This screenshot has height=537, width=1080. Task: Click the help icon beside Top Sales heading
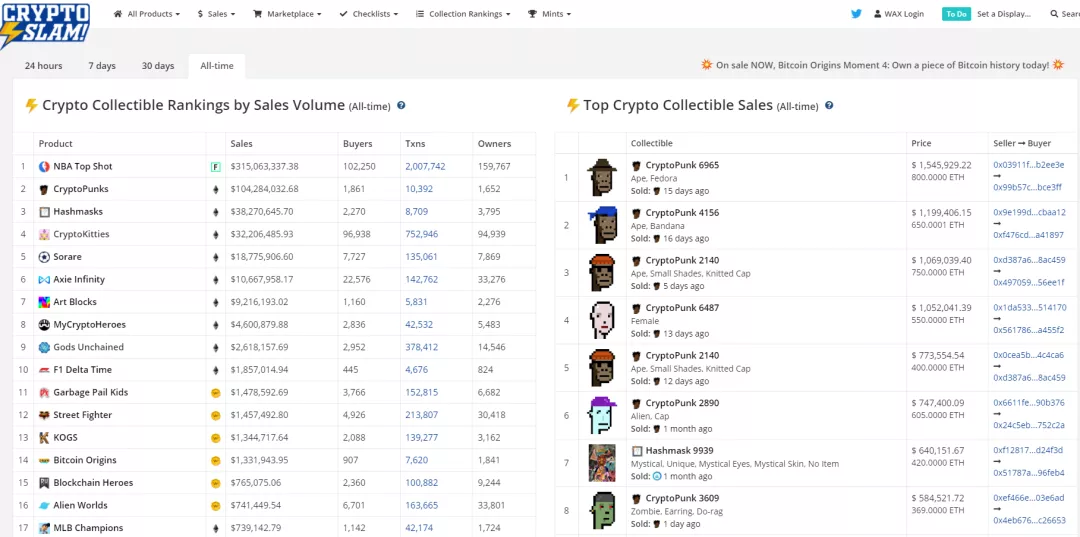pyautogui.click(x=829, y=105)
